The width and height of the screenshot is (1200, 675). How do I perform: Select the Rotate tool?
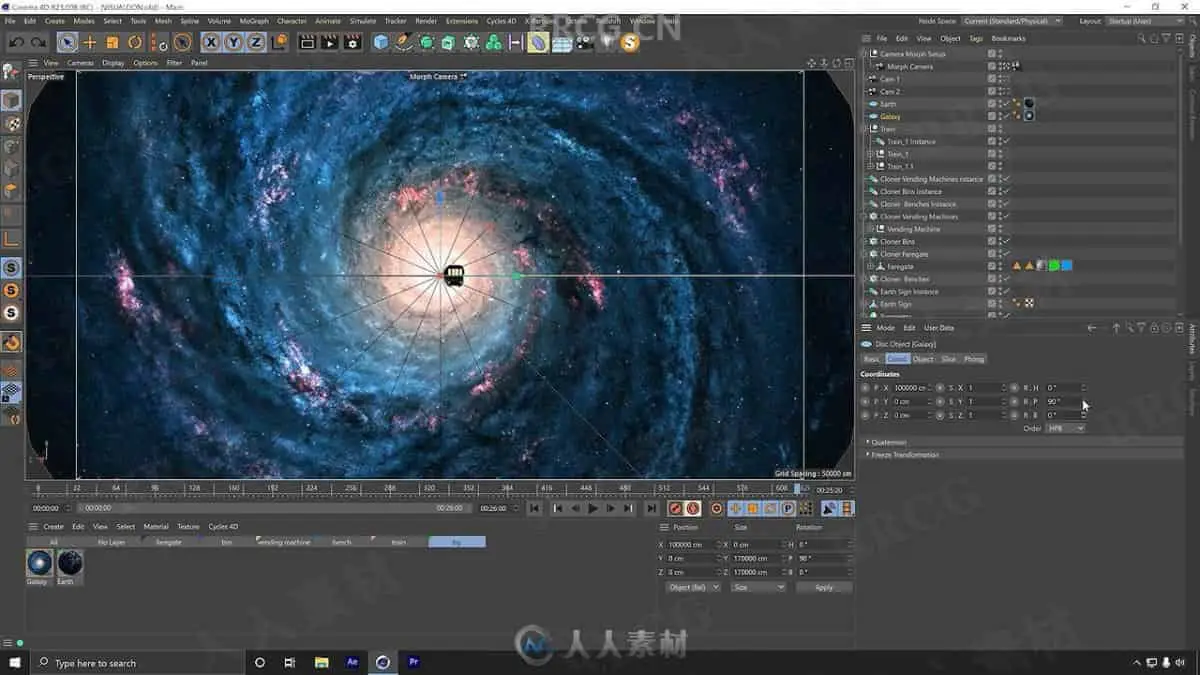pos(135,42)
